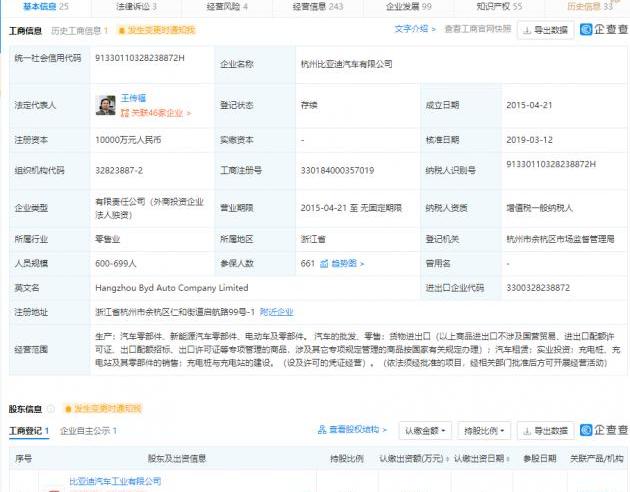Viewport: 630px width, 492px height.
Task: Switch to the 法律诉讼 tab
Action: 136,6
